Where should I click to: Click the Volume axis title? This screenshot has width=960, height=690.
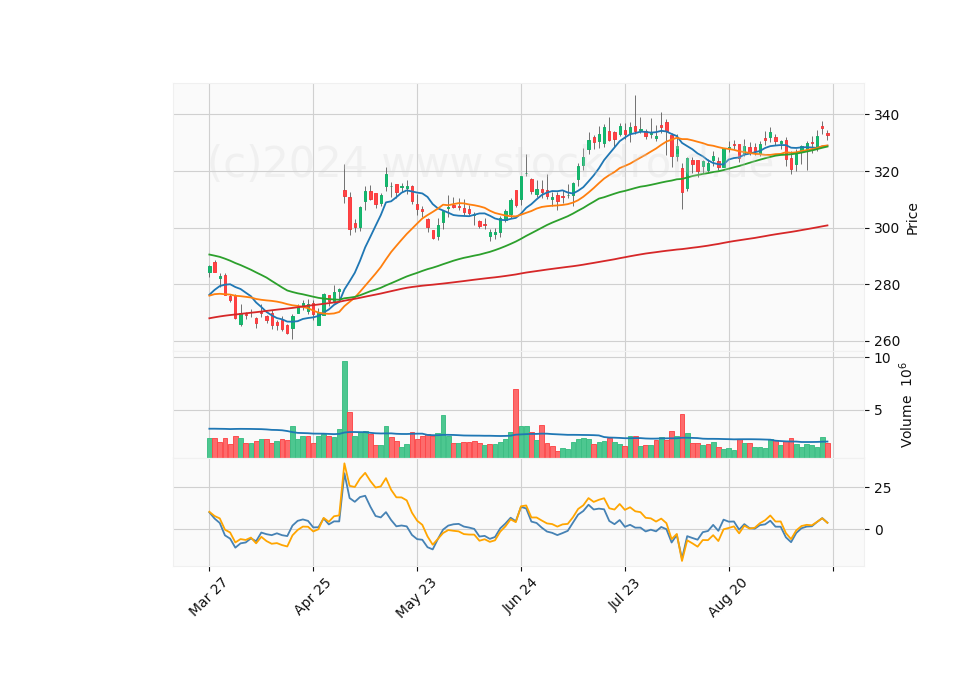(x=906, y=405)
